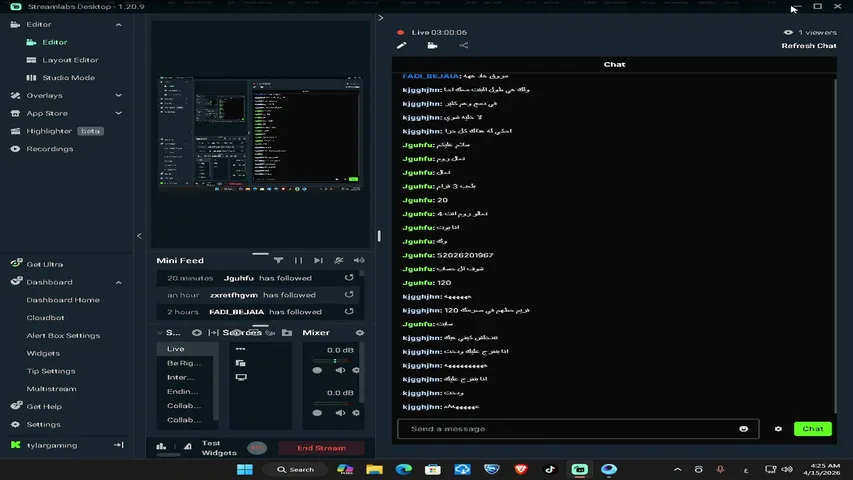Open the stream stats bar-chart icon

161,446
